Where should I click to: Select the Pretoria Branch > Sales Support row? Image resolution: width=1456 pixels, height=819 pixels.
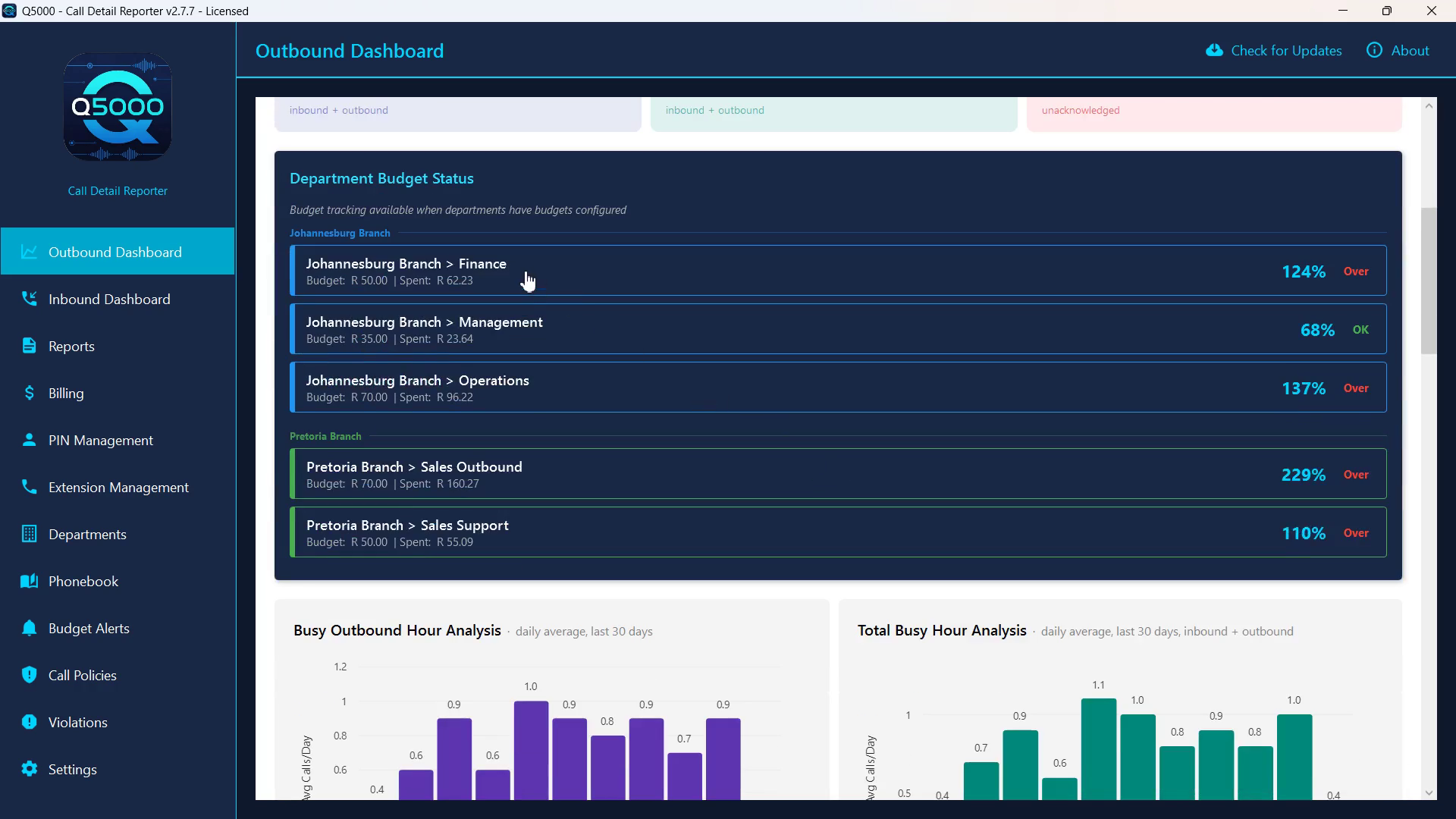838,532
